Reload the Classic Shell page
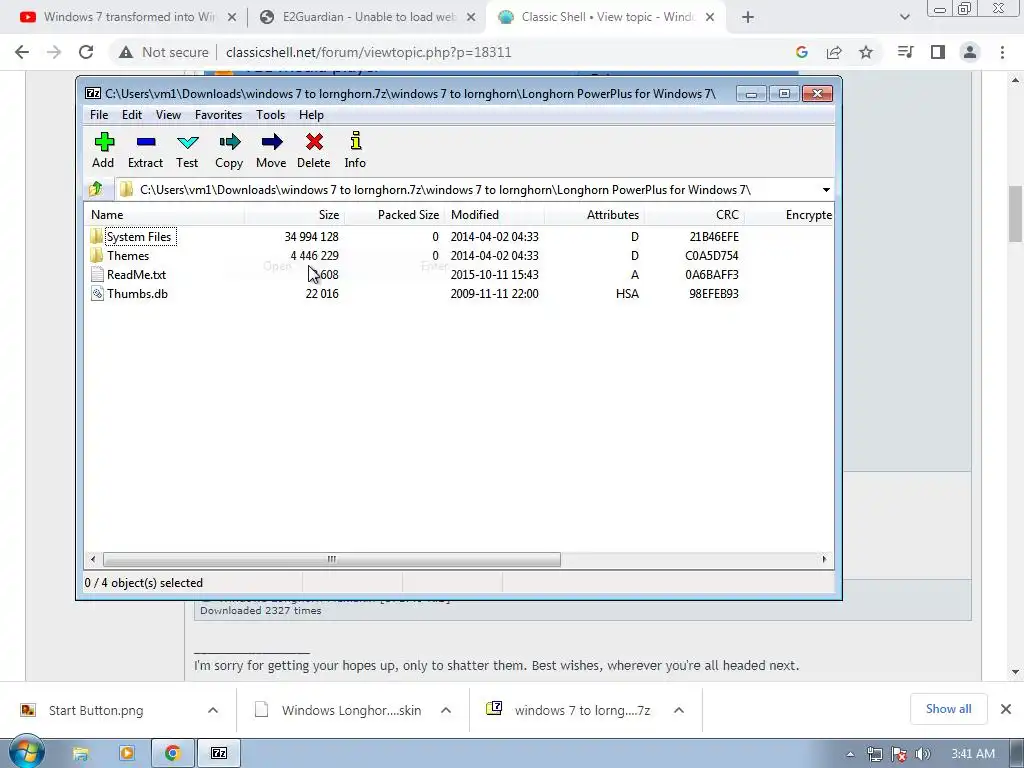Screen dimensions: 1024x768 [86, 52]
